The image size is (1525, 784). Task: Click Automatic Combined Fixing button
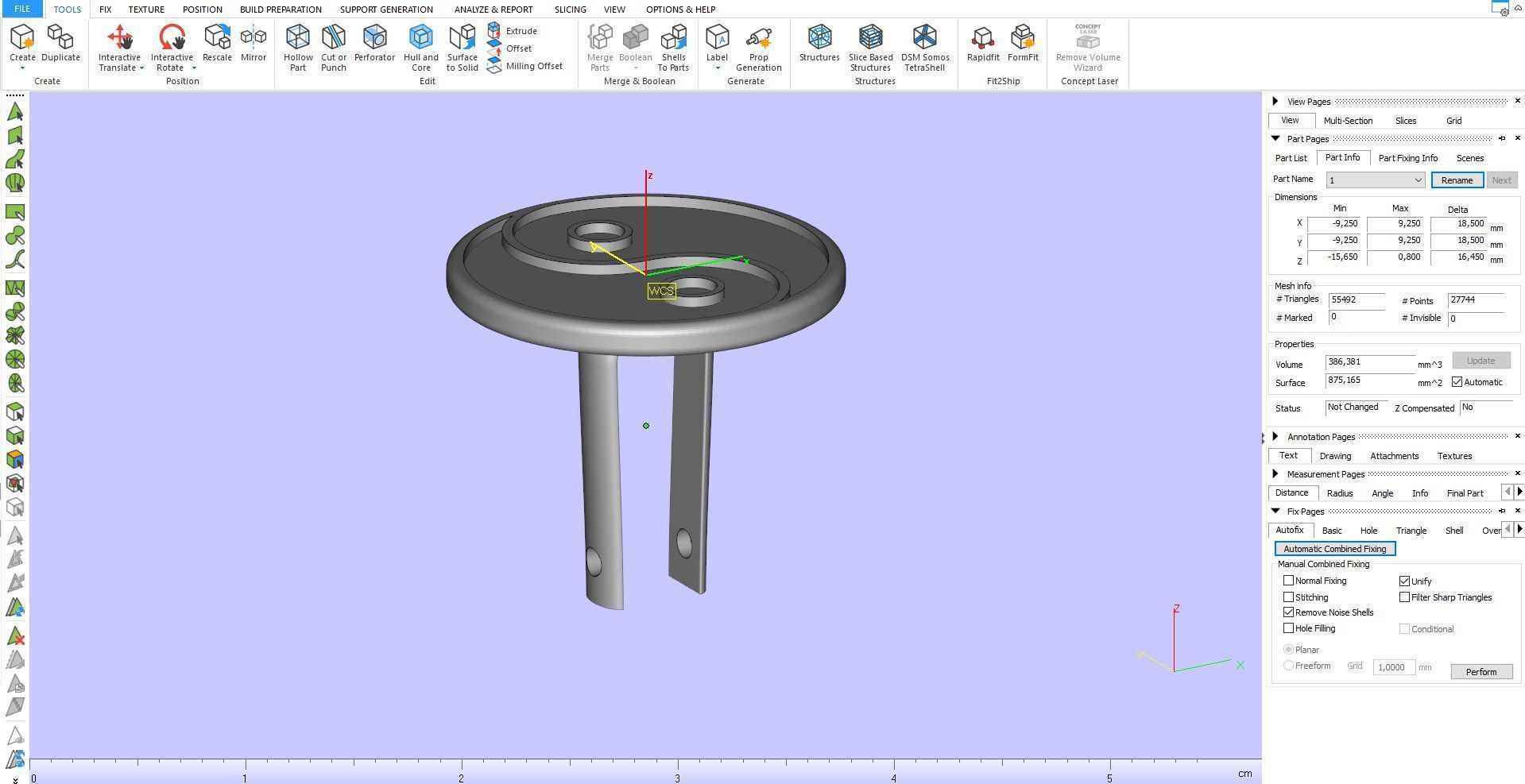[1334, 549]
